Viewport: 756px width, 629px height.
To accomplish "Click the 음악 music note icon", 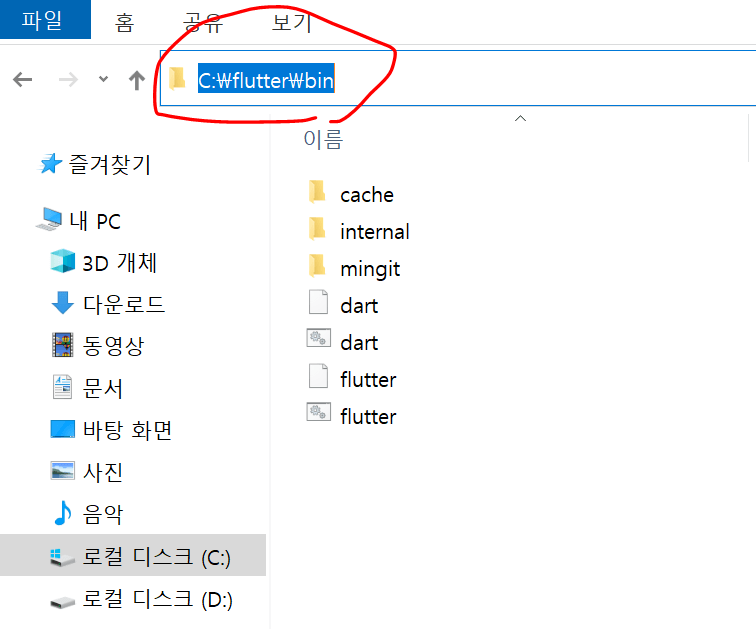I will pyautogui.click(x=63, y=512).
